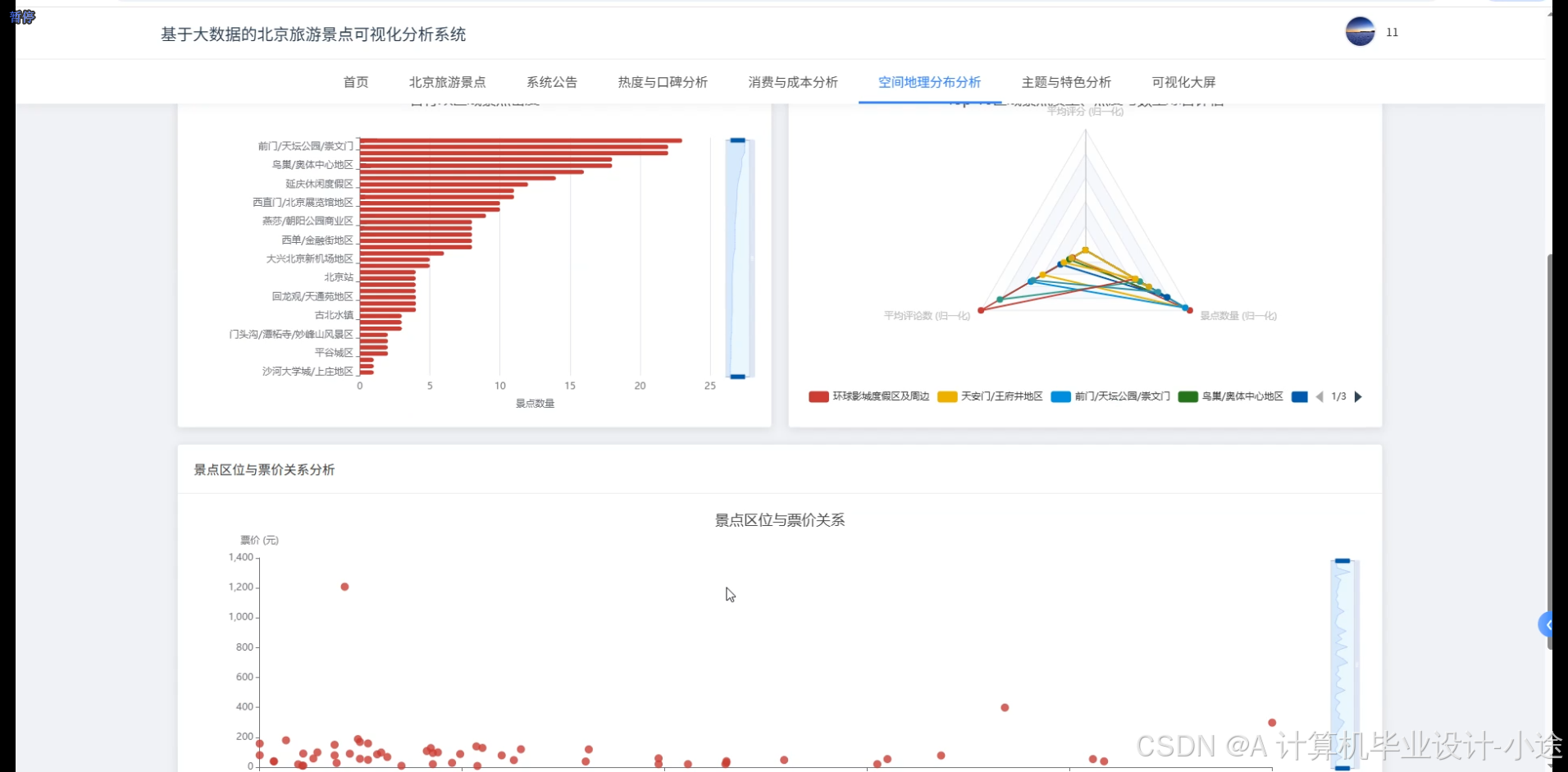Image resolution: width=1568 pixels, height=772 pixels.
Task: Click the 1/3 legend page indicator
Action: (1338, 396)
